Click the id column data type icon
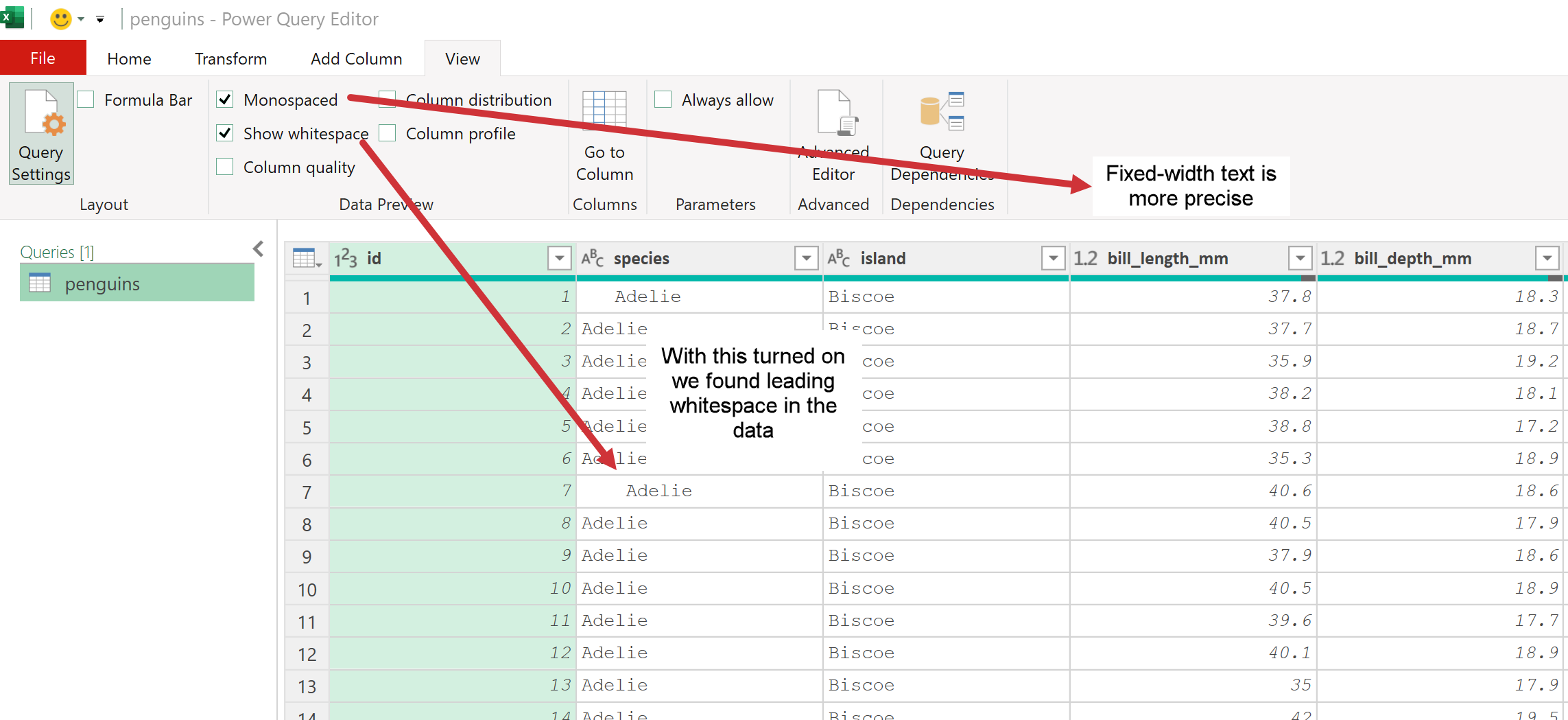 [x=346, y=259]
